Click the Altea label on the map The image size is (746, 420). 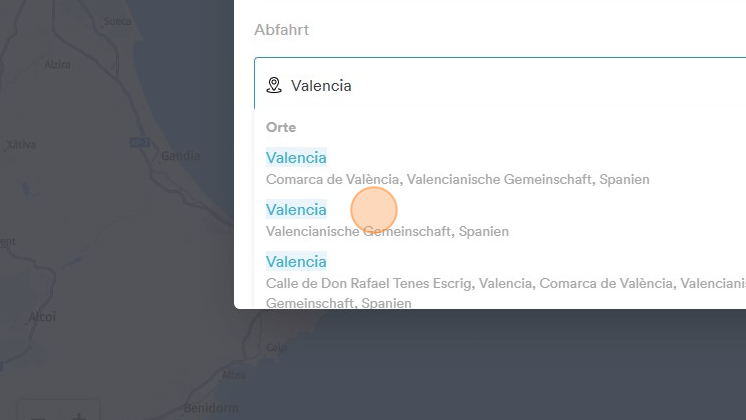click(x=235, y=375)
